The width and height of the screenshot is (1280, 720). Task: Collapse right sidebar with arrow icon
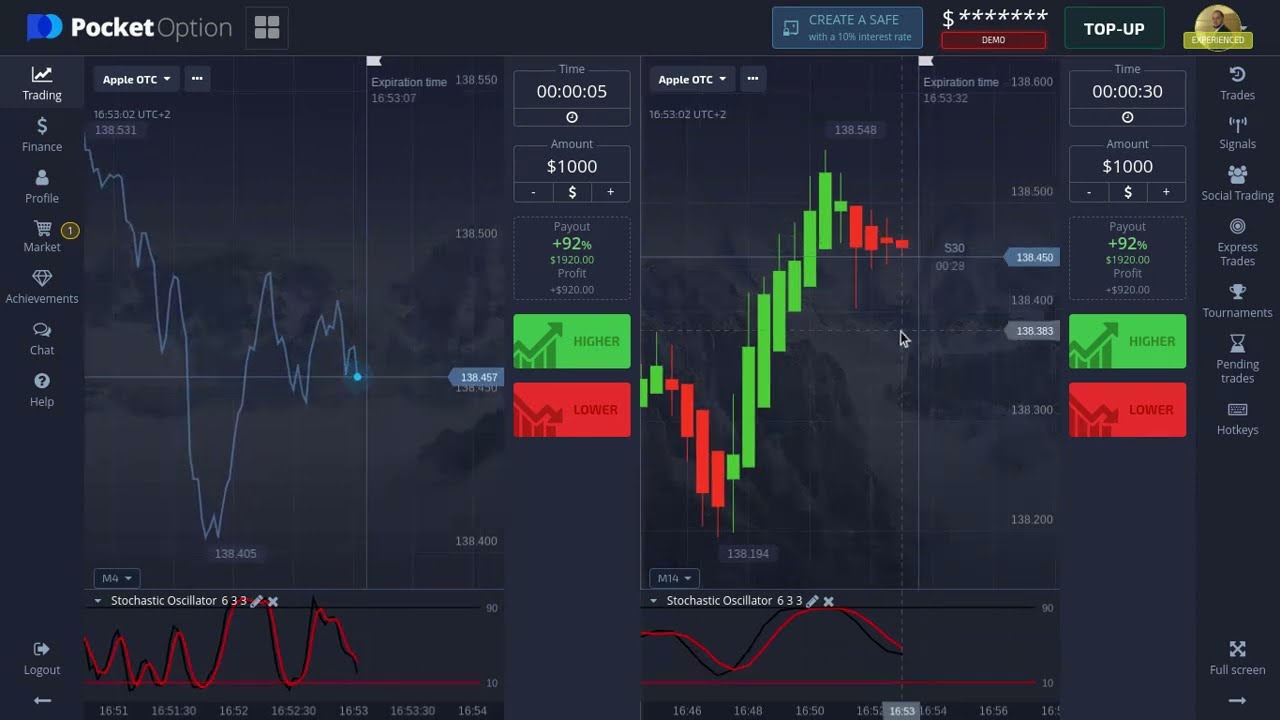[1237, 700]
